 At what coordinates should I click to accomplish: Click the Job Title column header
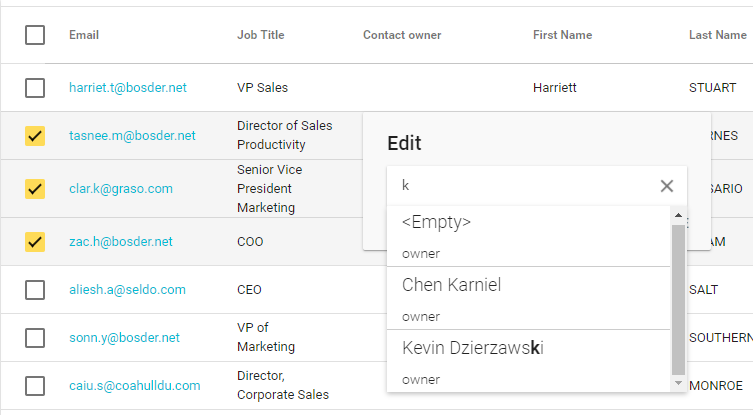coord(261,35)
